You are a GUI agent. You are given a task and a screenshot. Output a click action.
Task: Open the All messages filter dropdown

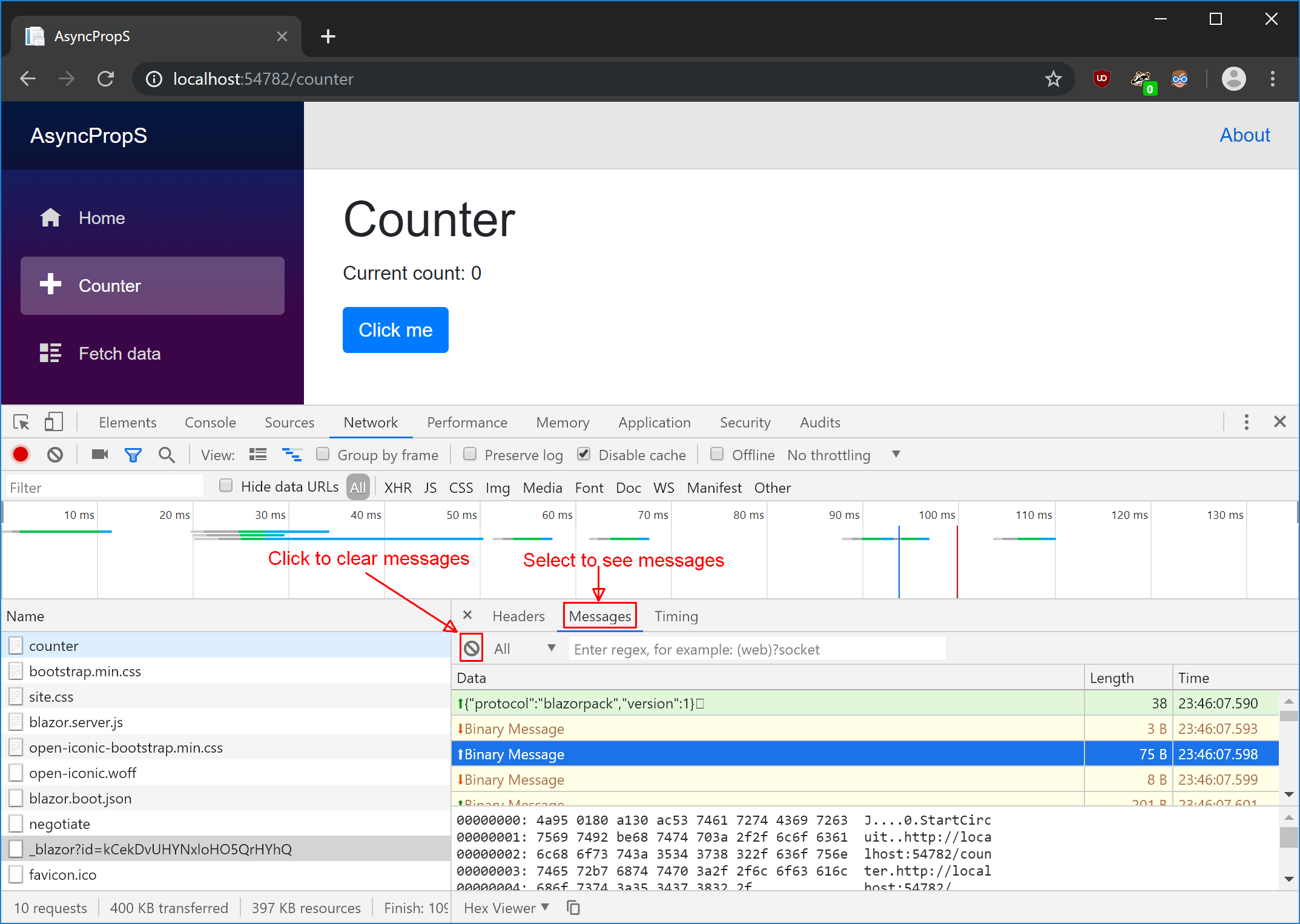pyautogui.click(x=525, y=648)
